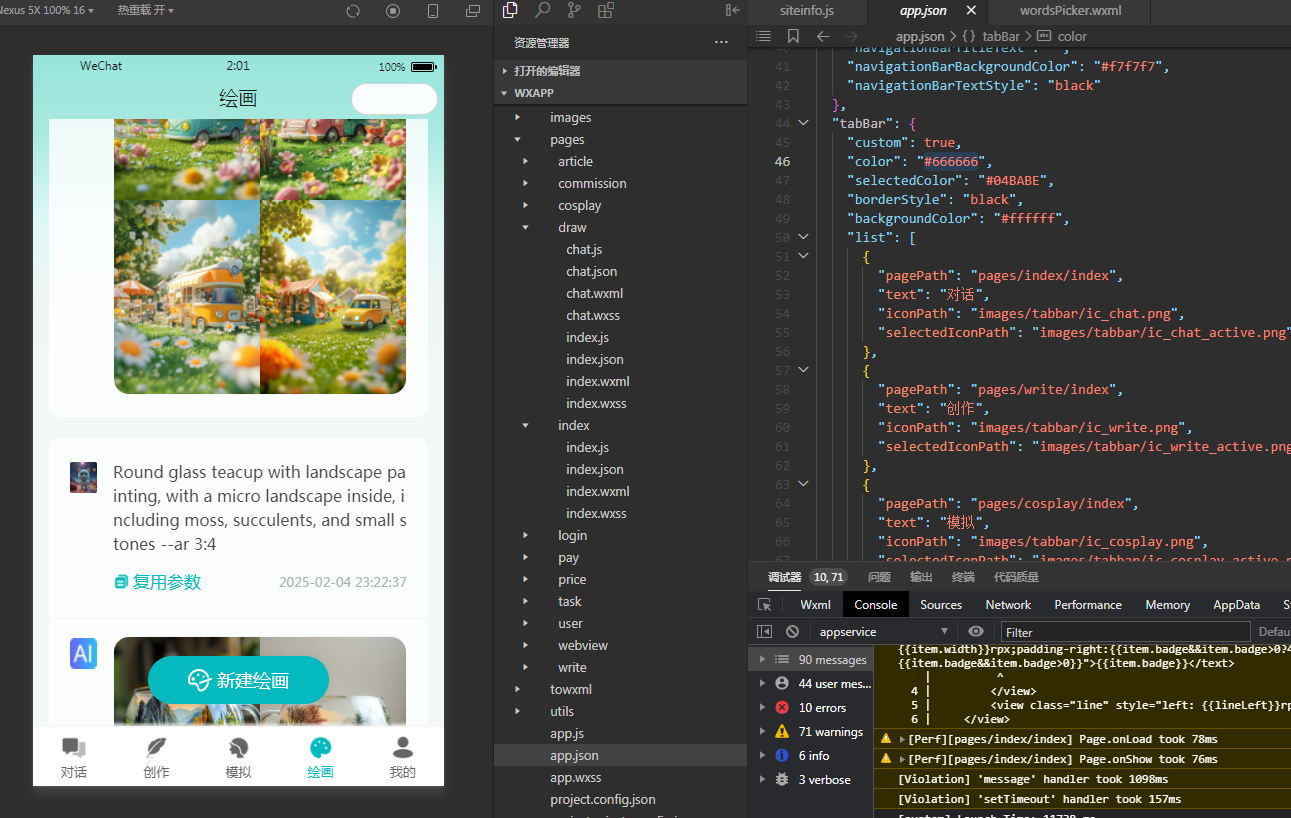The image size is (1291, 818).
Task: Toggle the console sidebar panel icon
Action: (764, 632)
